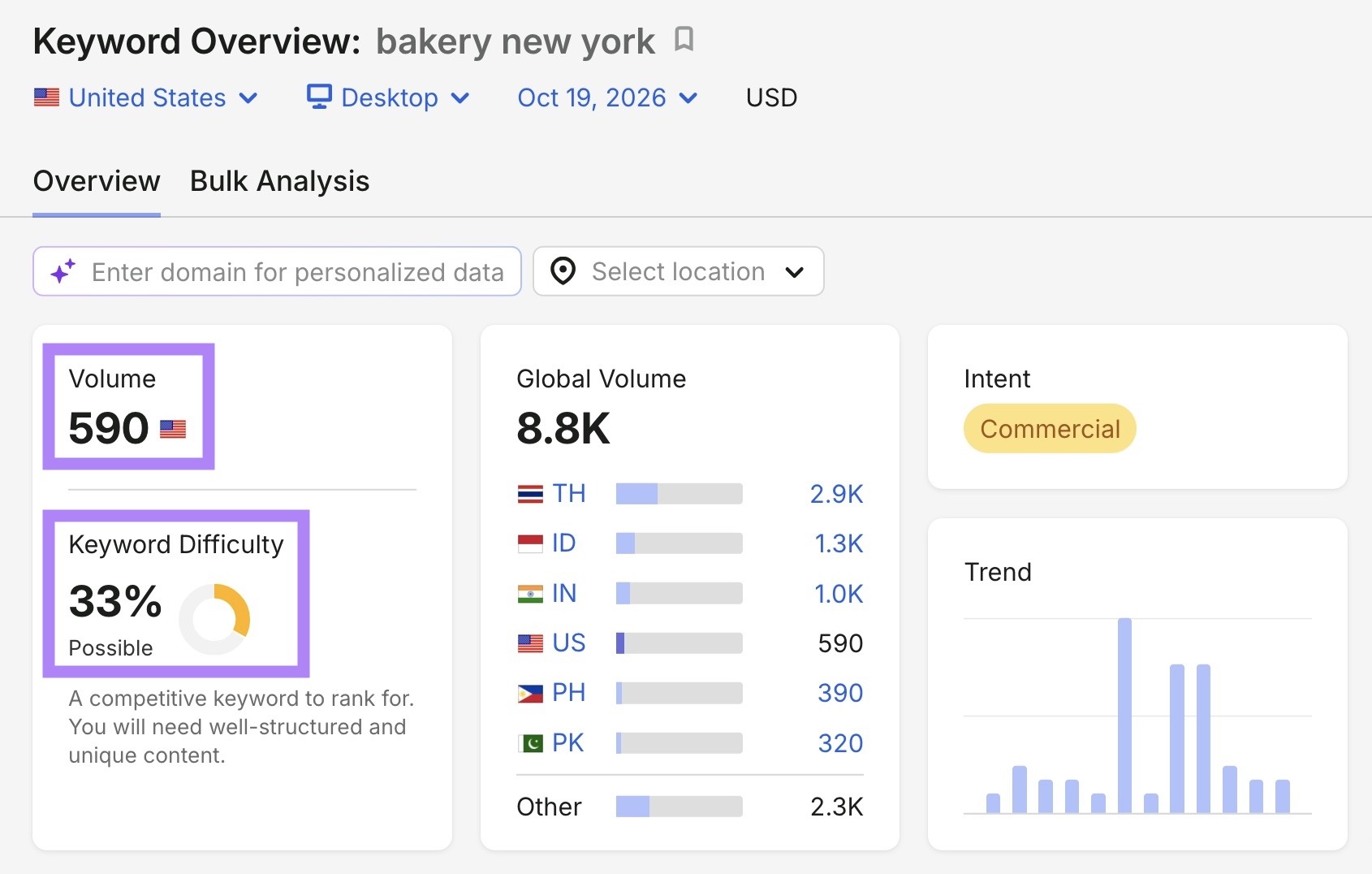Click the US flag in Global Volume list
Screen dimensions: 1372x874
pos(530,643)
